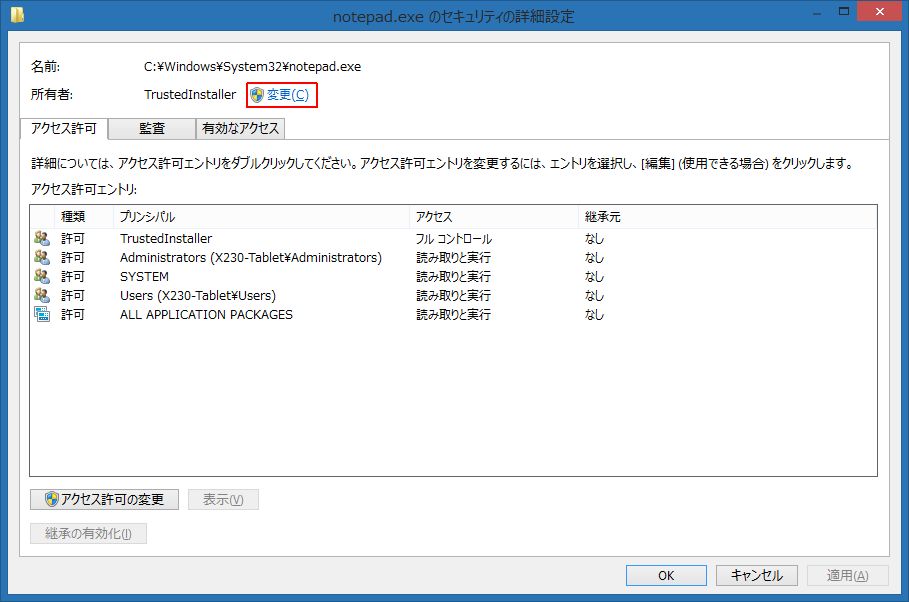Select the アクセス許可 tab
Image resolution: width=909 pixels, height=602 pixels.
coord(64,128)
